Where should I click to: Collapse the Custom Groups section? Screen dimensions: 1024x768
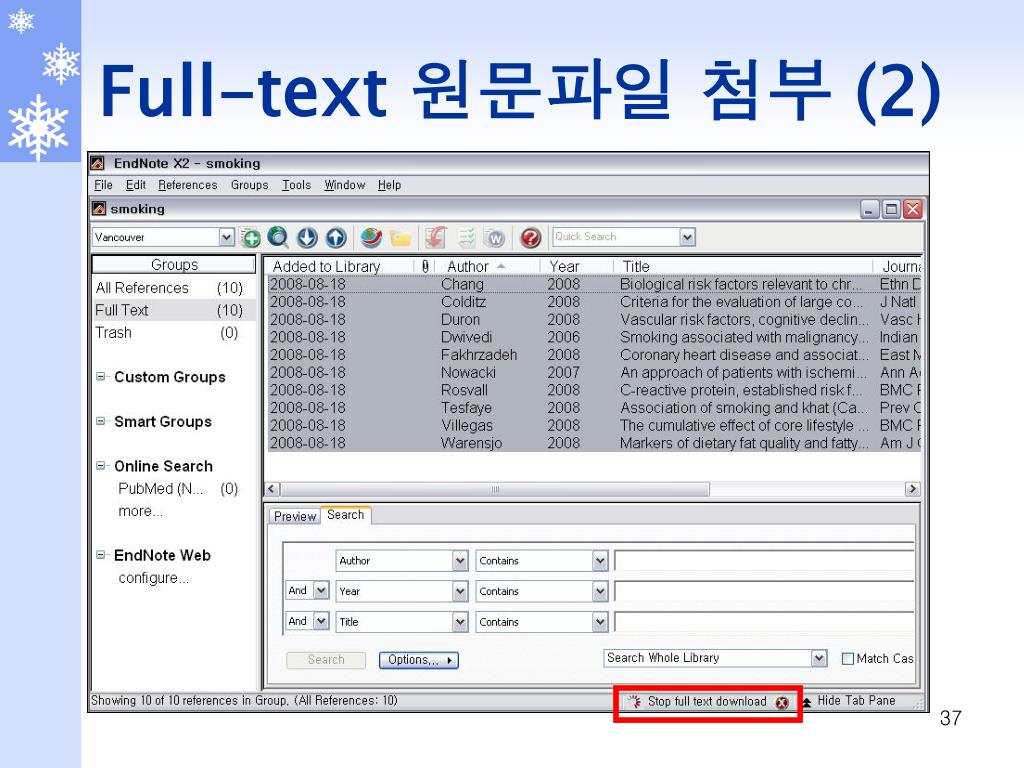(x=101, y=377)
